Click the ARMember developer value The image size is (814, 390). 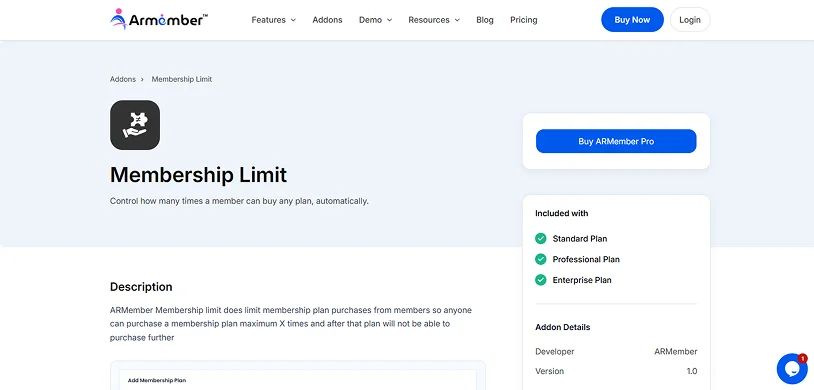click(x=676, y=352)
